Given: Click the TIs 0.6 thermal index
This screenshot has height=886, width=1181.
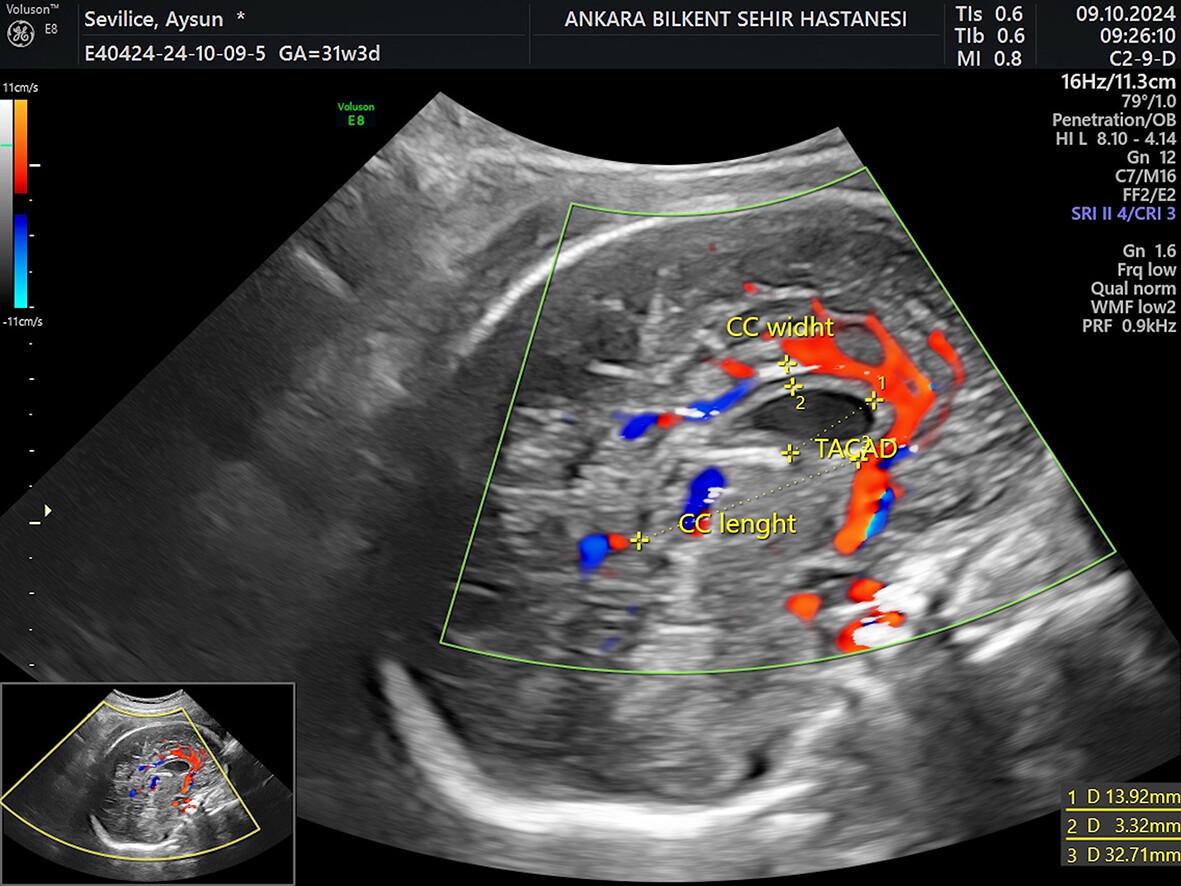Looking at the screenshot, I should (990, 14).
